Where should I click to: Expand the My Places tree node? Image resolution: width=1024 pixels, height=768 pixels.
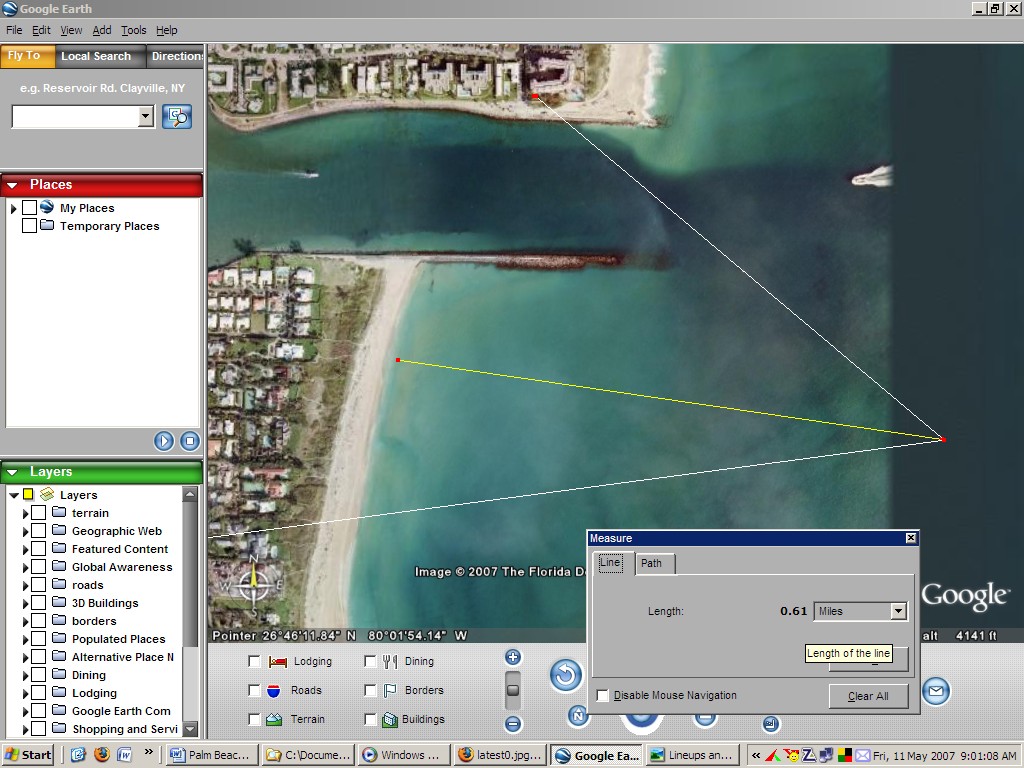(x=14, y=208)
